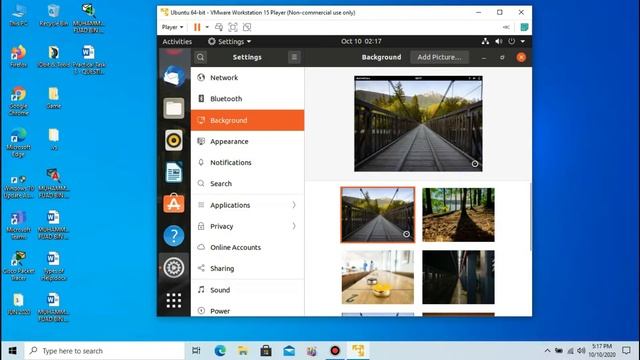
Task: Enter VMware full screen mode icon
Action: pos(233,27)
